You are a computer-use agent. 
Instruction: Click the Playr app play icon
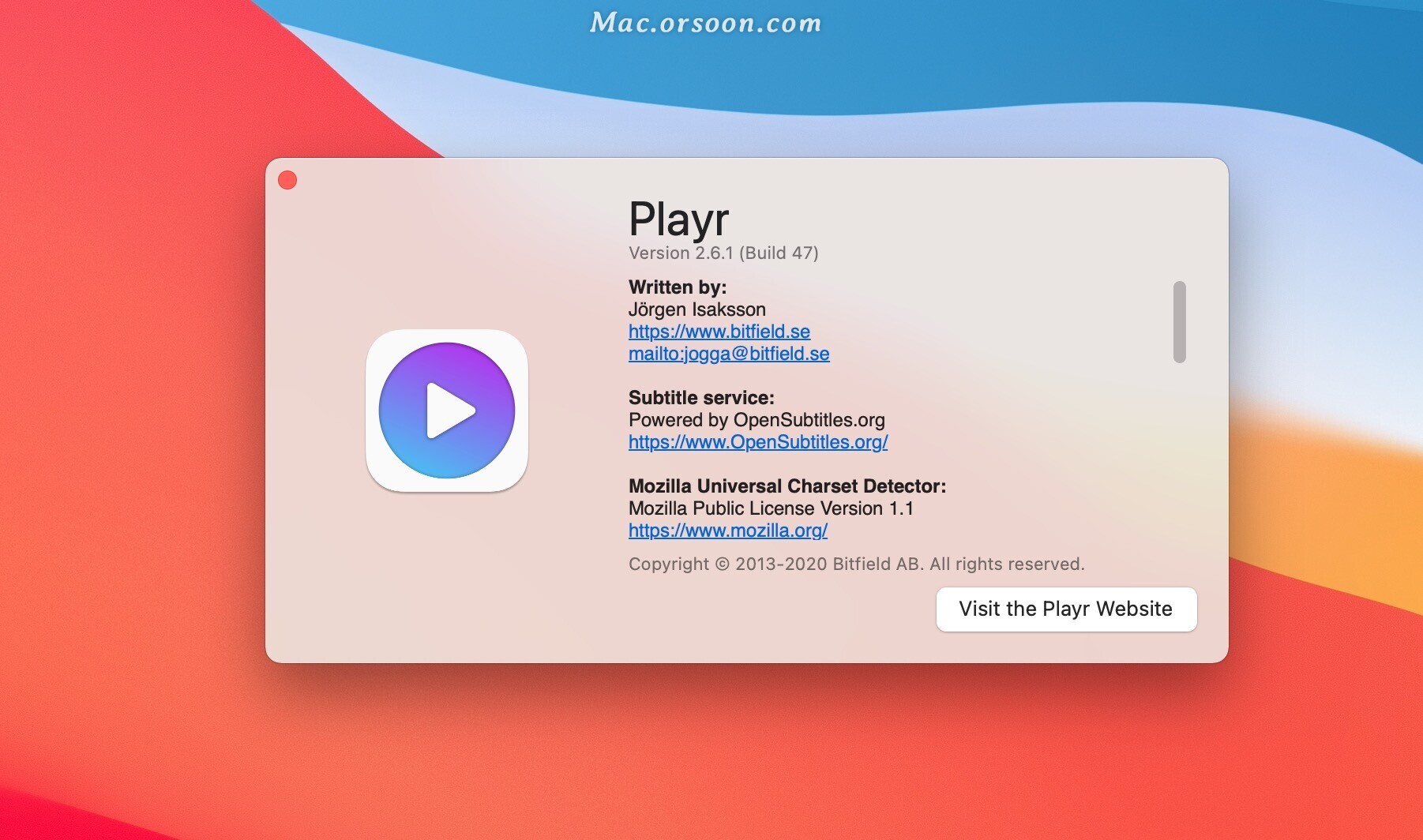pyautogui.click(x=447, y=411)
